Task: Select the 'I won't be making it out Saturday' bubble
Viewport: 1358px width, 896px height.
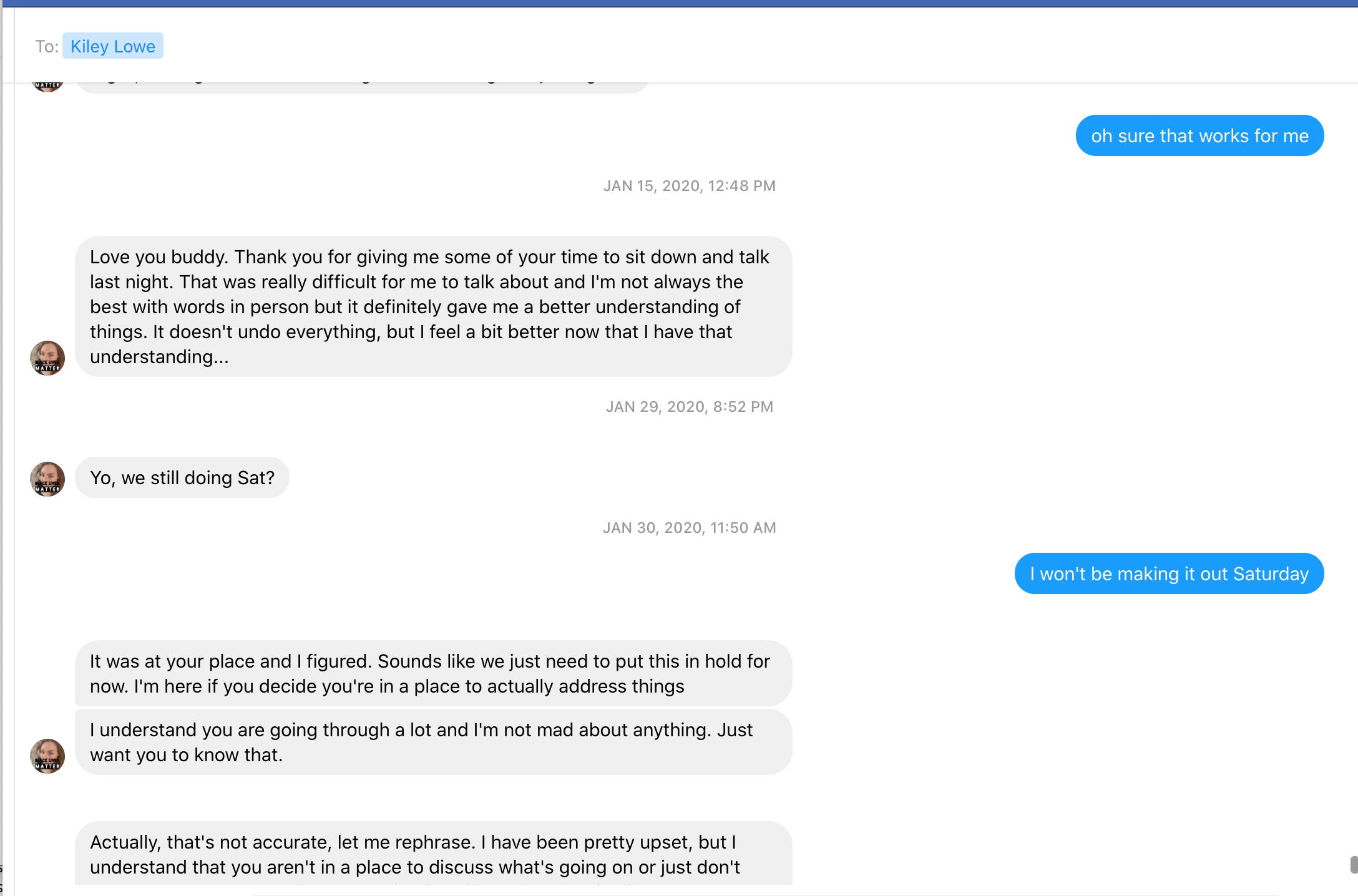Action: point(1169,574)
